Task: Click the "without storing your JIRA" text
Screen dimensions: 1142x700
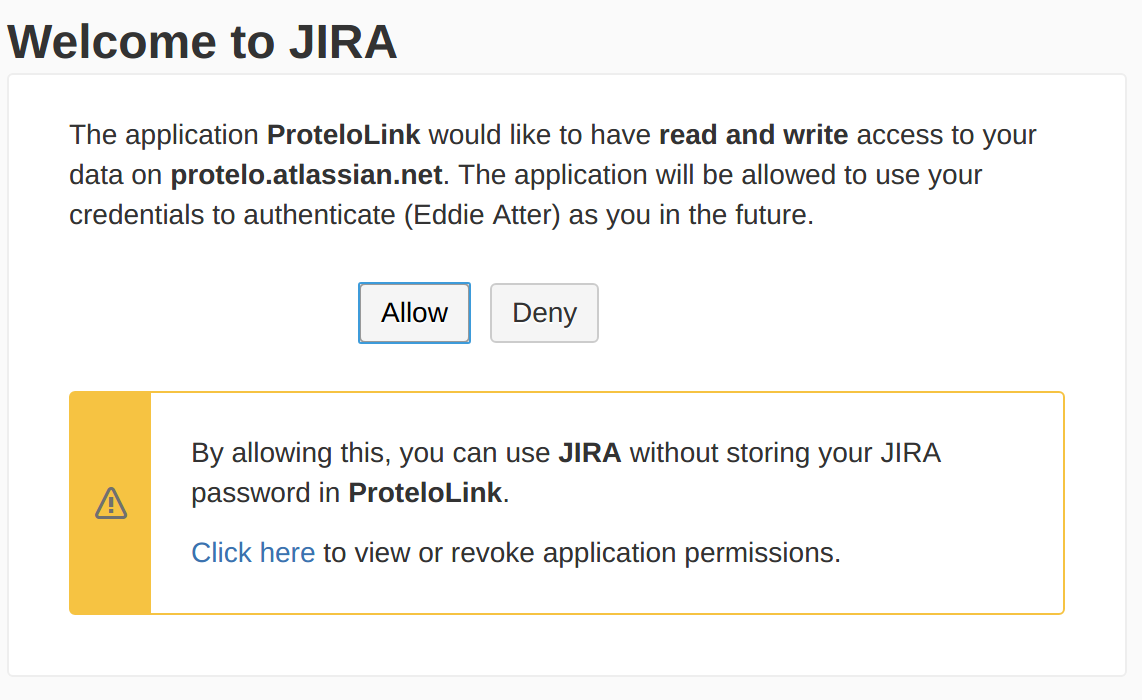Action: click(x=785, y=453)
